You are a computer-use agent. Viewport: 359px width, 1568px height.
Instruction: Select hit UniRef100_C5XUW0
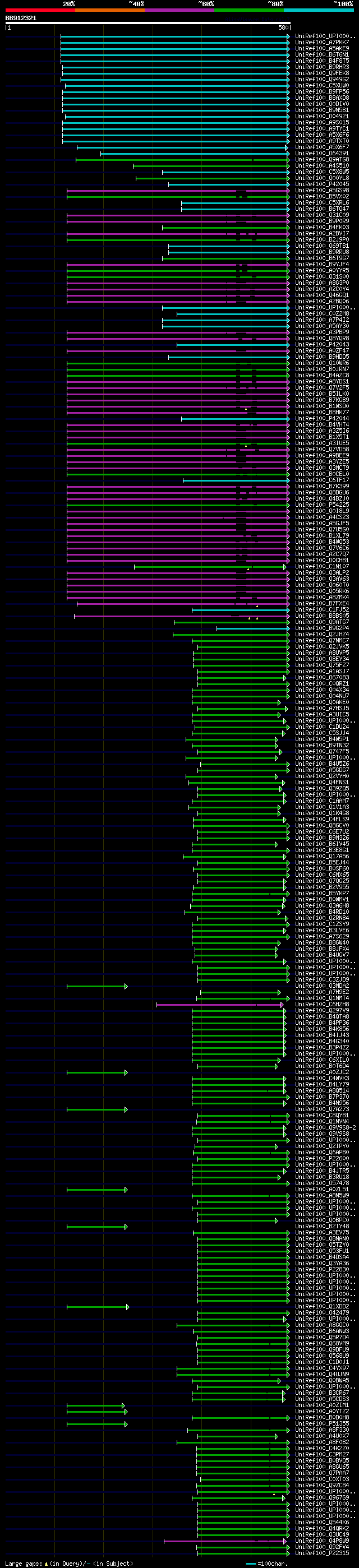tap(323, 86)
